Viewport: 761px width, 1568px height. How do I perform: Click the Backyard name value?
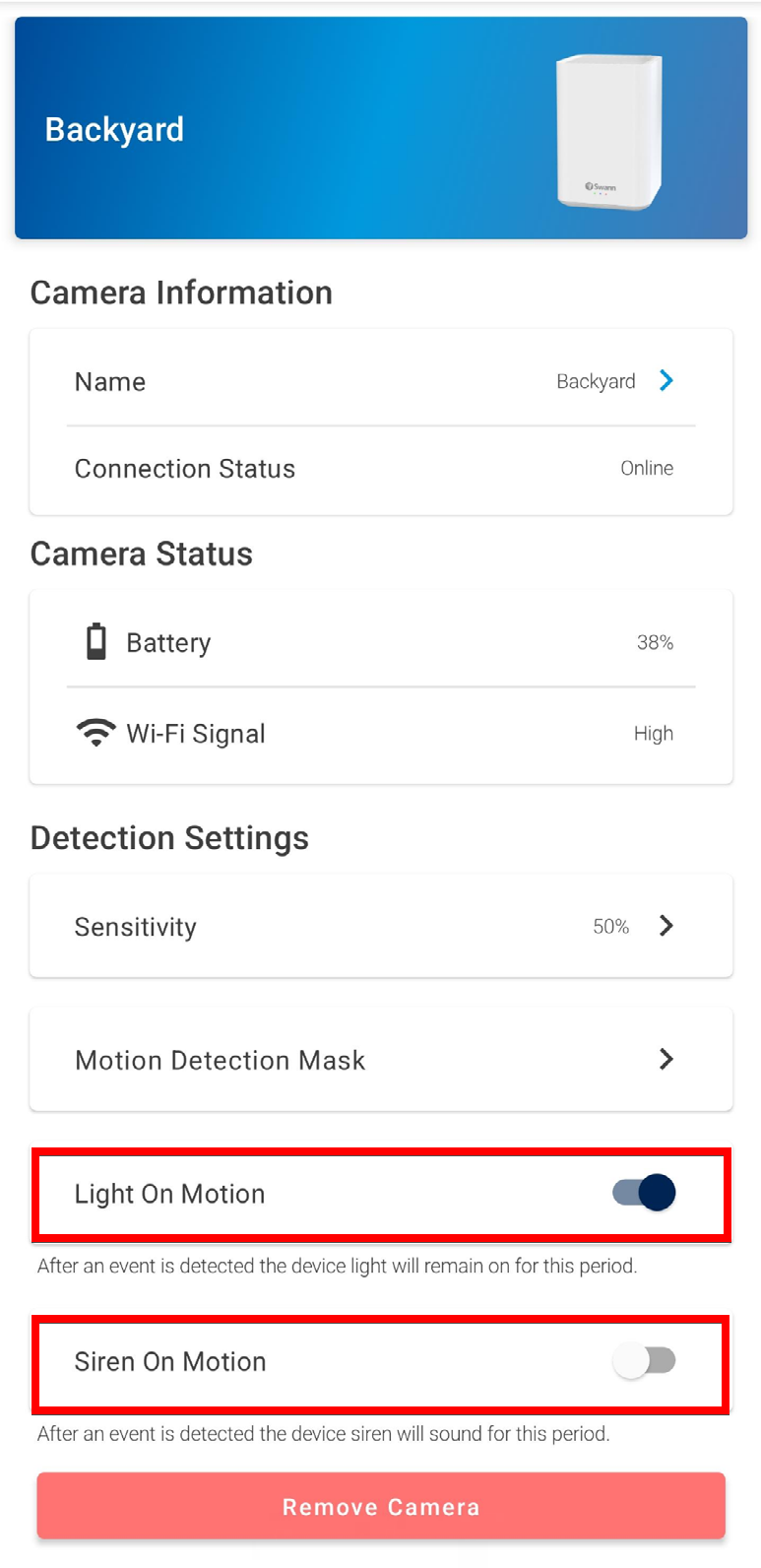pos(596,381)
